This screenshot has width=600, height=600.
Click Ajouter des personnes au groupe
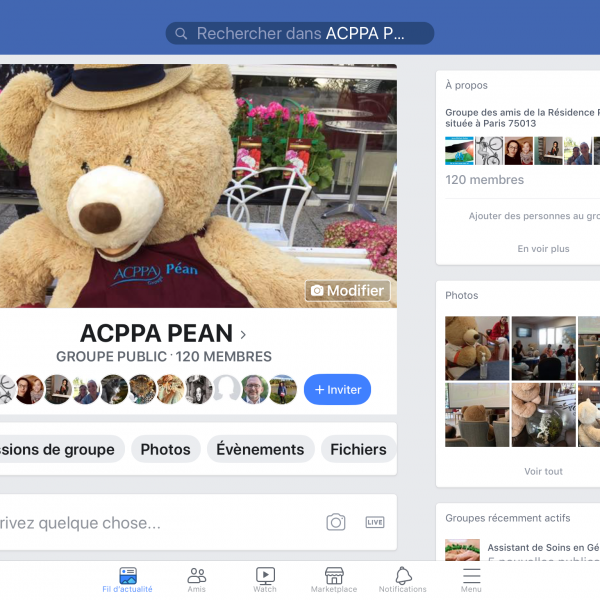click(534, 216)
